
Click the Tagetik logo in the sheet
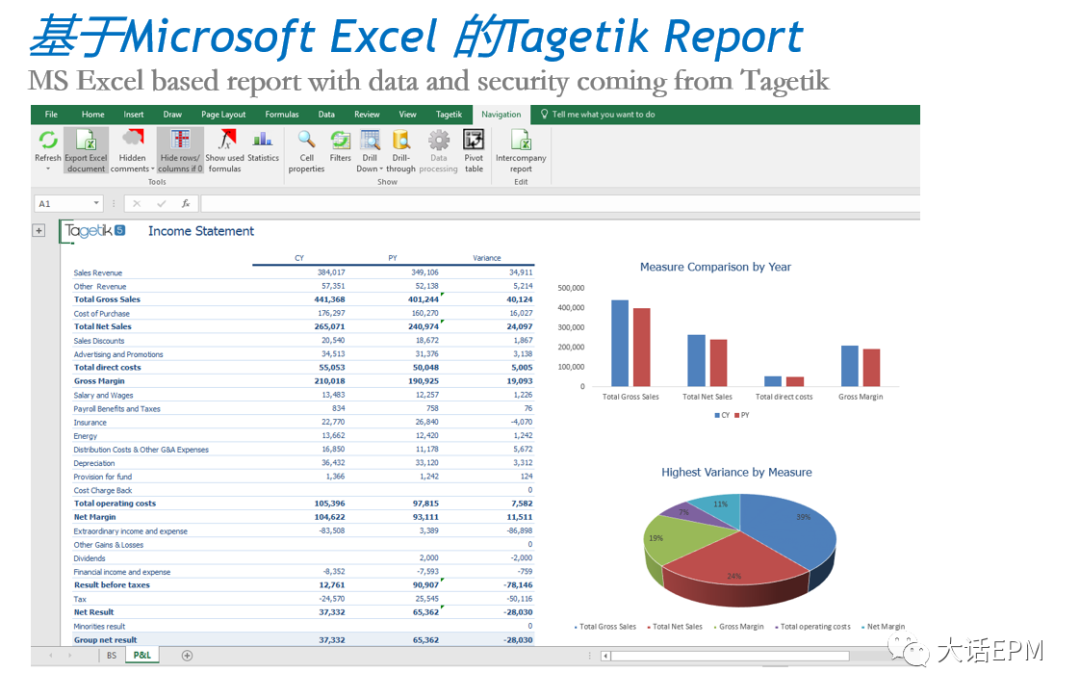(94, 231)
